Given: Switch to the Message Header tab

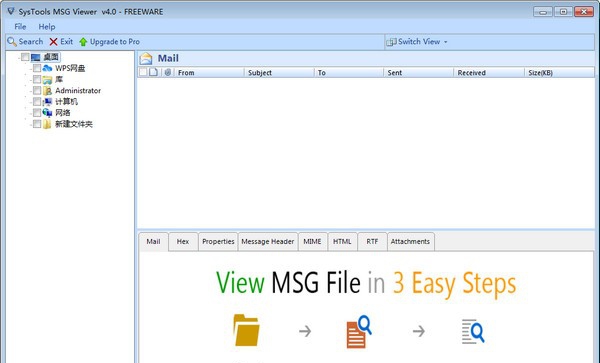Looking at the screenshot, I should 268,242.
